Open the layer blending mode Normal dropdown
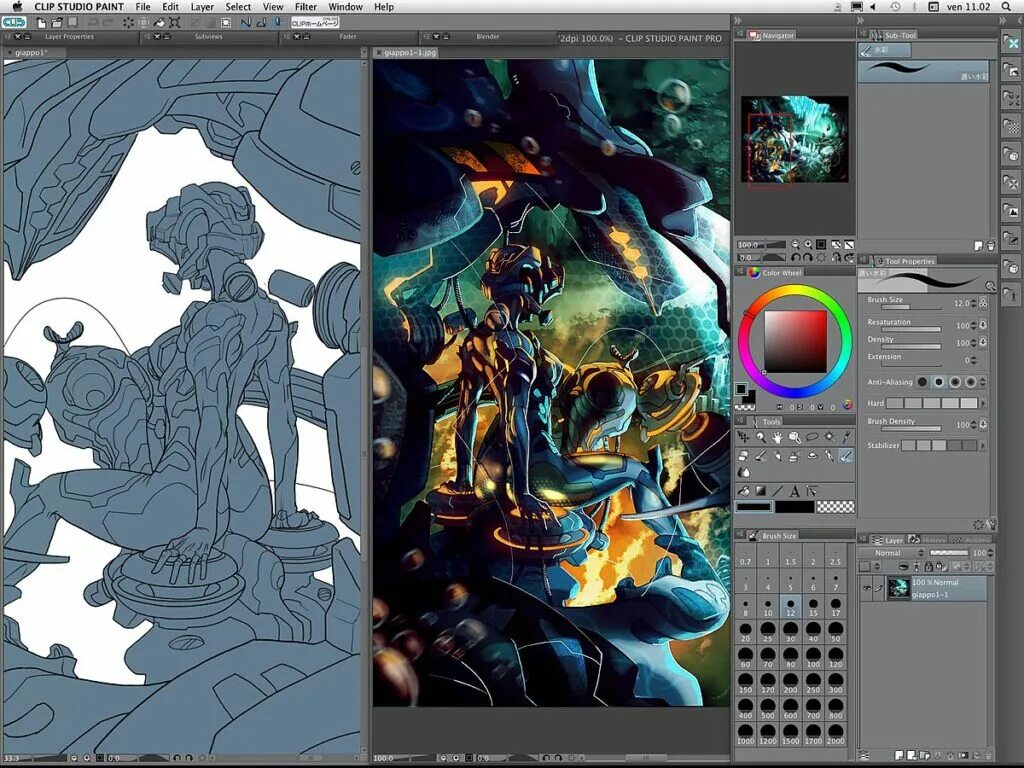This screenshot has width=1024, height=768. 892,552
